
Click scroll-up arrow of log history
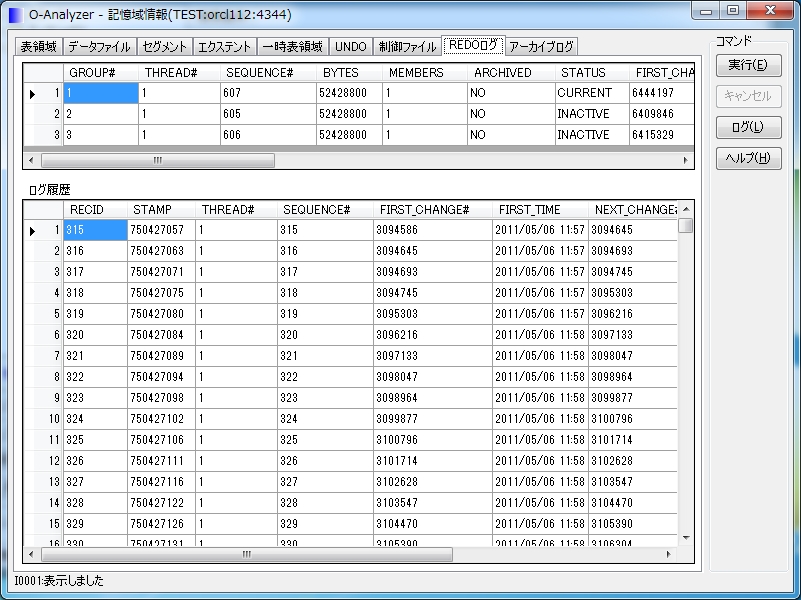686,209
